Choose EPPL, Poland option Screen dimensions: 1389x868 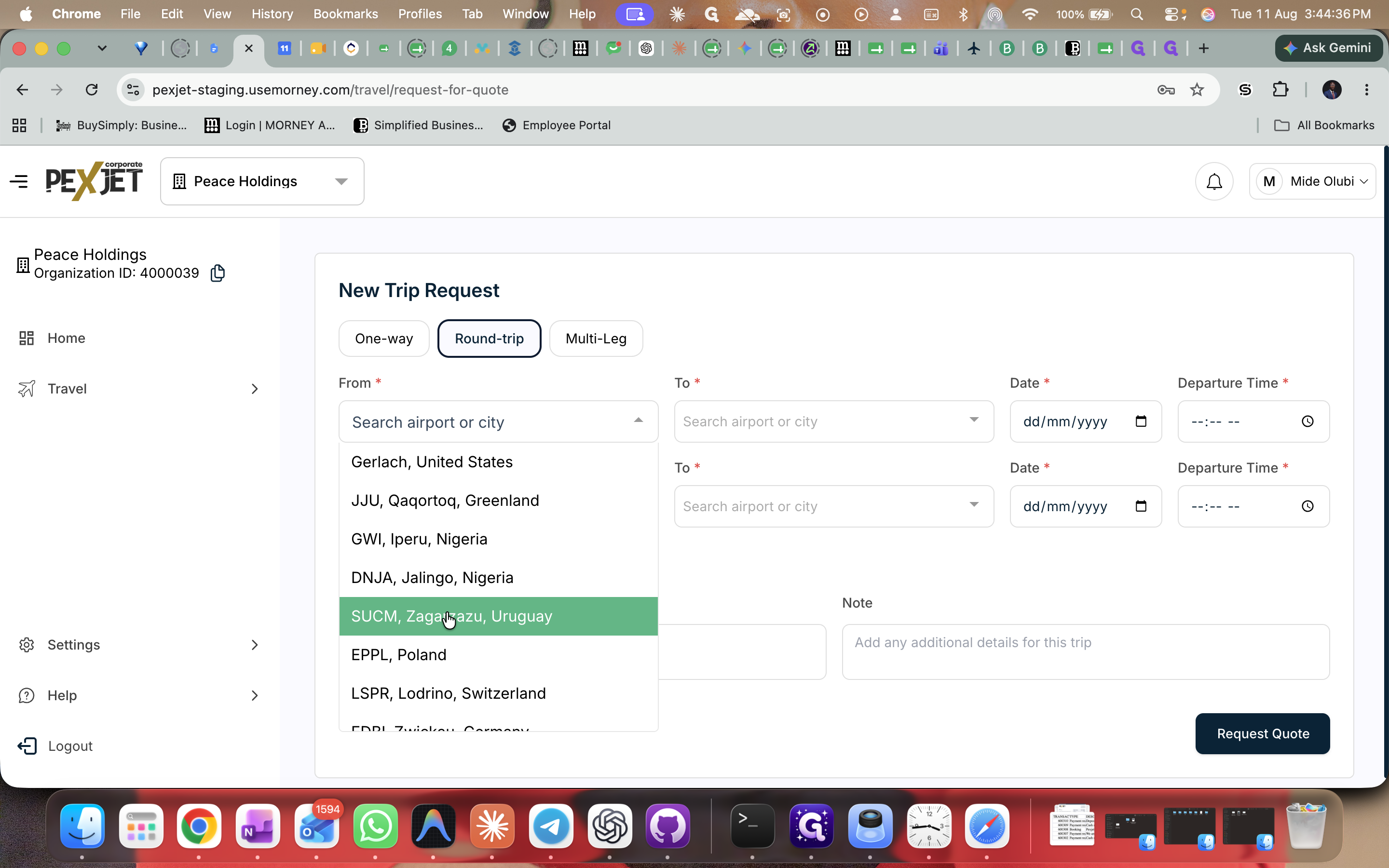click(x=498, y=655)
